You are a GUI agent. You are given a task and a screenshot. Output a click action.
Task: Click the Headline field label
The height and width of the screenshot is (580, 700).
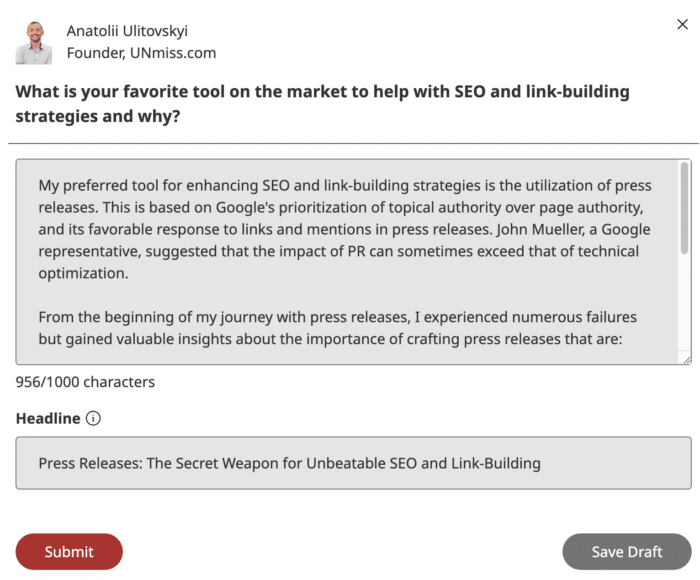point(48,418)
